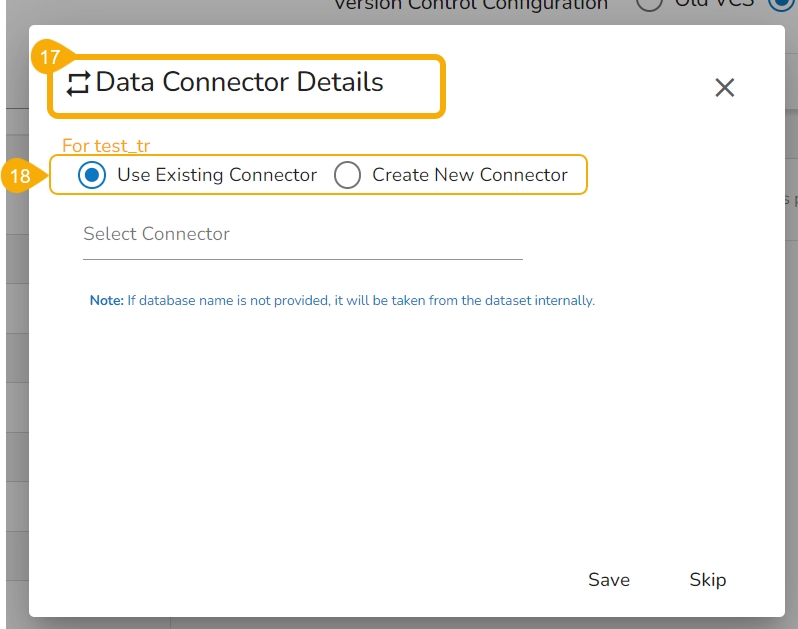The image size is (798, 629).
Task: Choose the Create New Connector radio option
Action: (347, 175)
